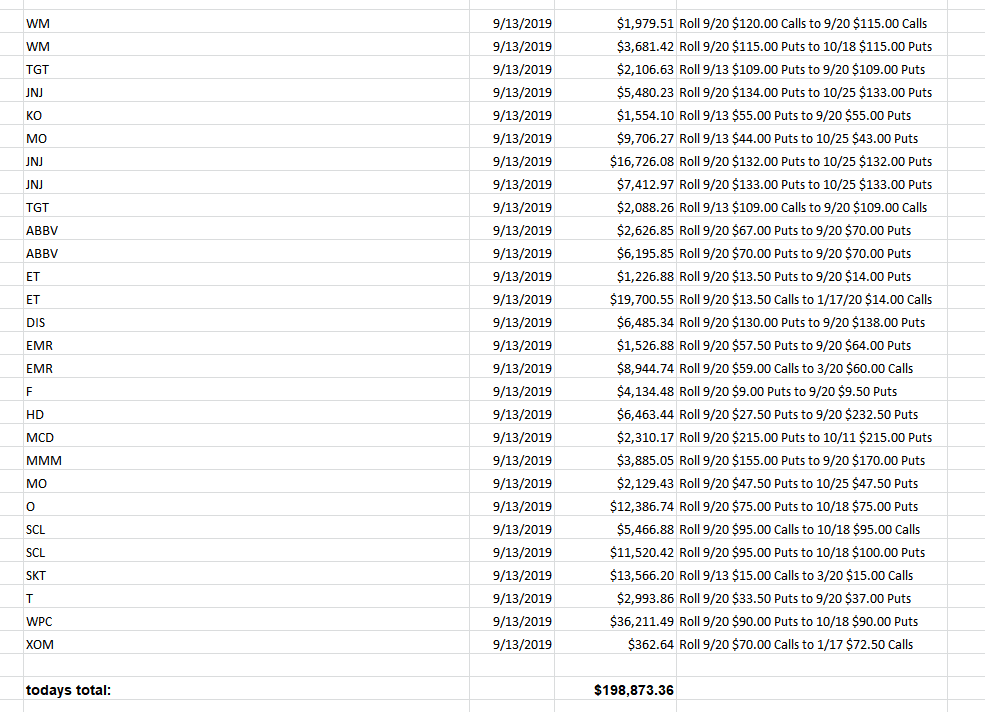Select the XOM $362.64 amount cell
Screen dimensions: 985x712
pyautogui.click(x=616, y=644)
